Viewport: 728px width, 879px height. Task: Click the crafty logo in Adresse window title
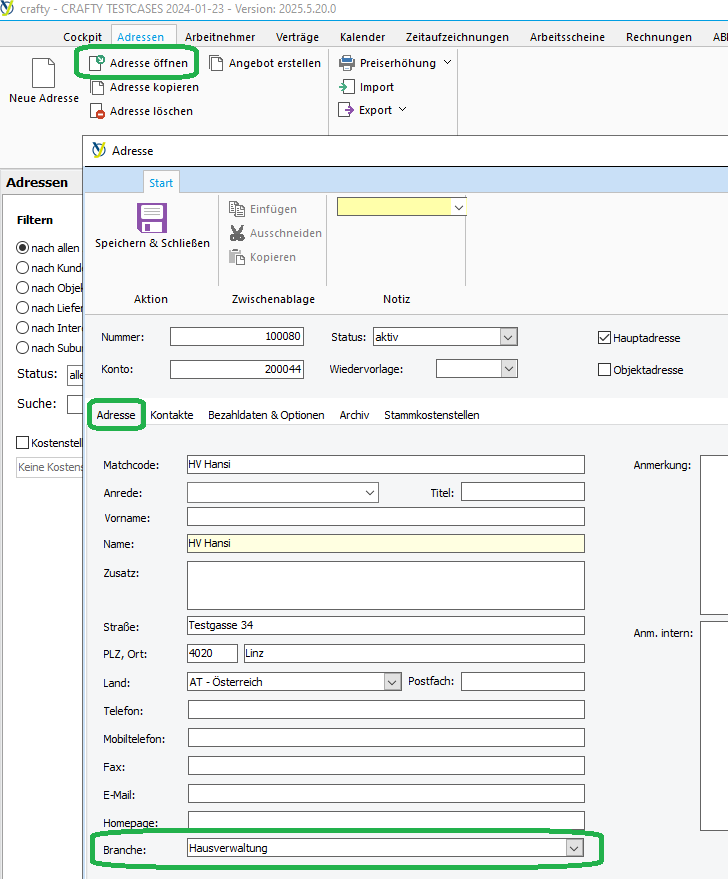pyautogui.click(x=99, y=150)
